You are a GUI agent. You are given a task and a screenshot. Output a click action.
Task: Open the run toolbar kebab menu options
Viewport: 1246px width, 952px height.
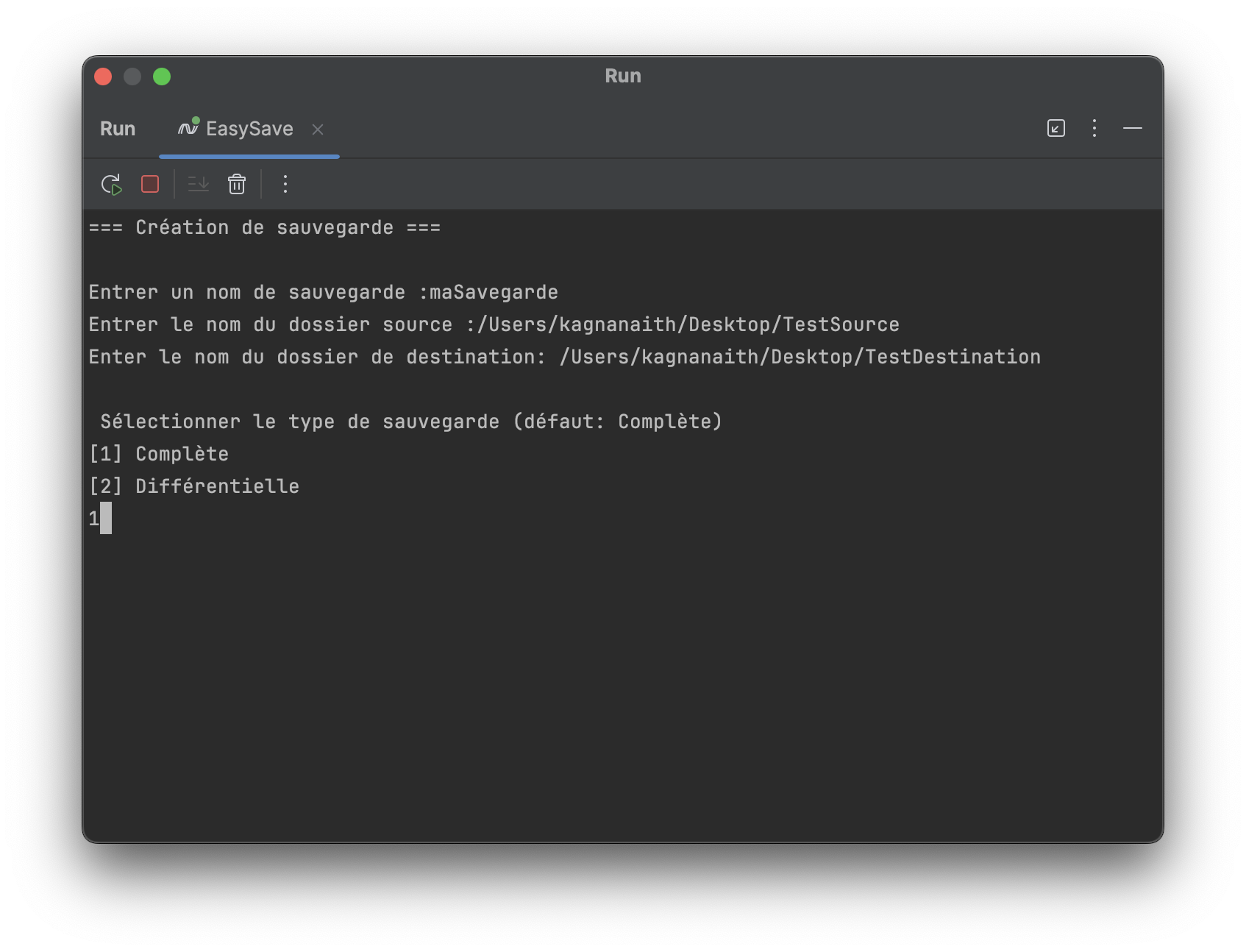285,184
